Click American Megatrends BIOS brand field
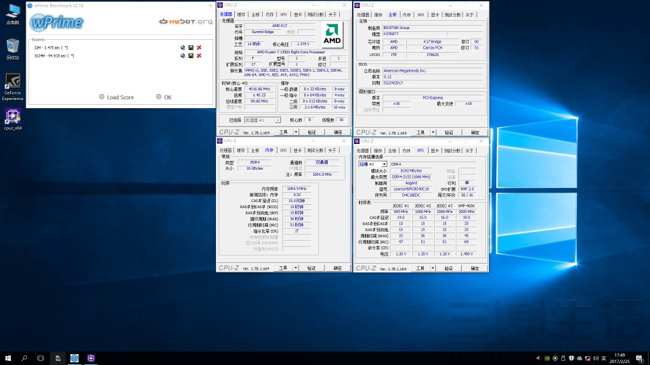 point(433,71)
